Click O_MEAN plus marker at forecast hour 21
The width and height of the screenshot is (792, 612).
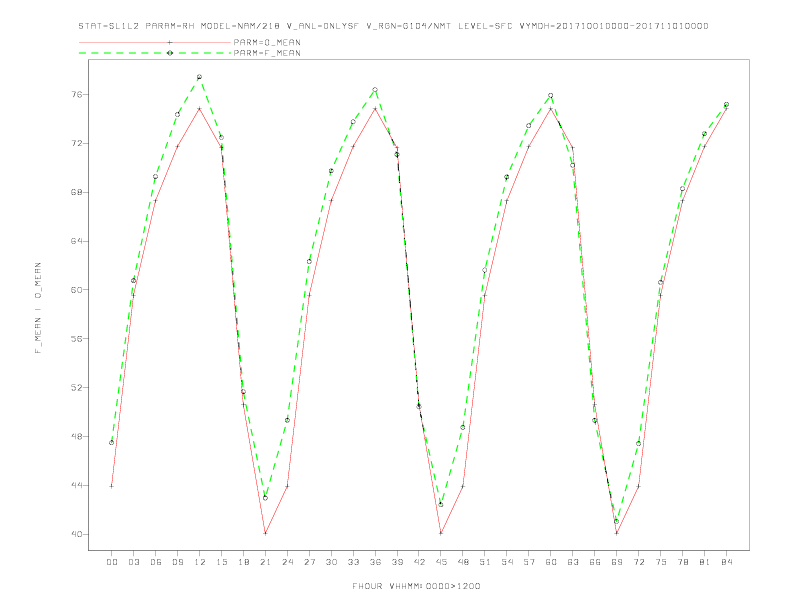pyautogui.click(x=265, y=533)
